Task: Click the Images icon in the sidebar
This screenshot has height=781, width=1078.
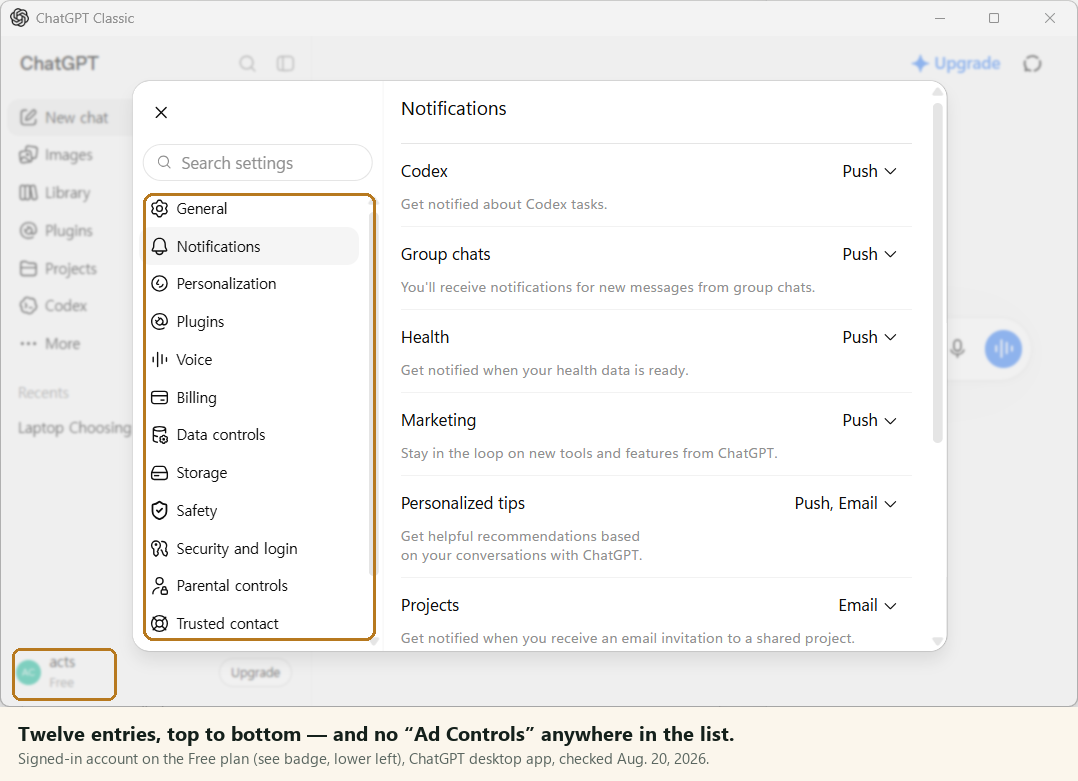Action: coord(28,155)
